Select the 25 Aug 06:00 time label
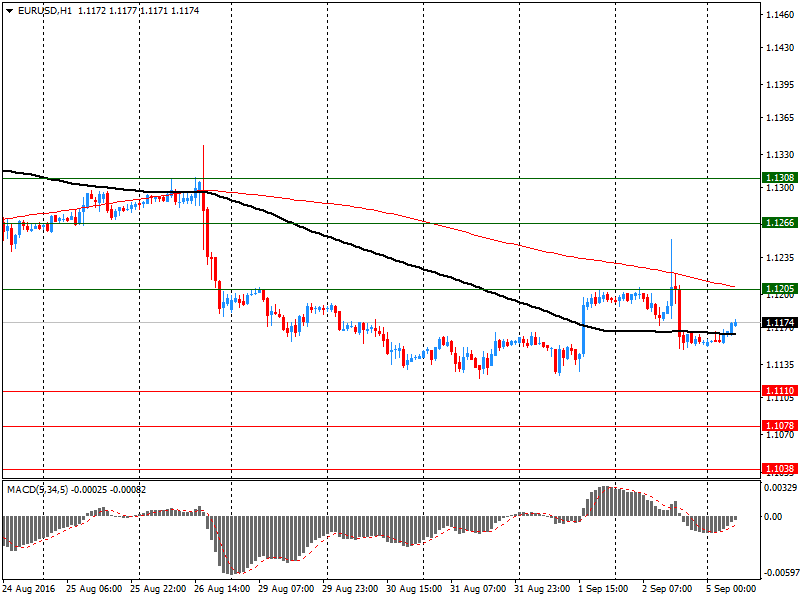800x600 pixels. pos(94,589)
